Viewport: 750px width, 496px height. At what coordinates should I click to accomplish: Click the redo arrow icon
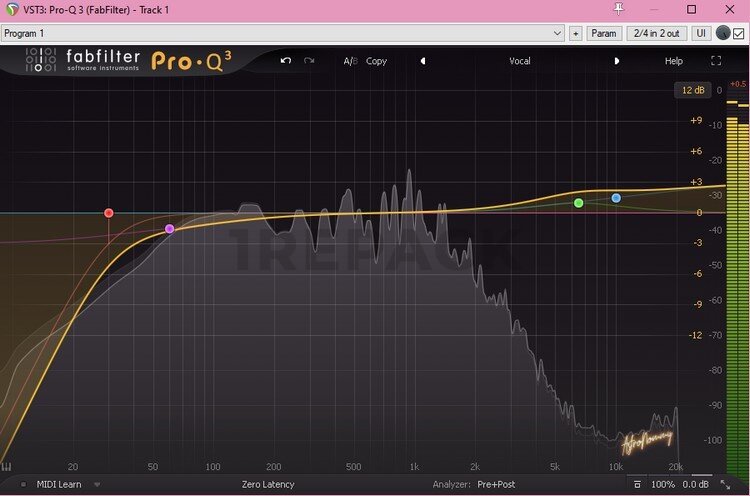[309, 61]
